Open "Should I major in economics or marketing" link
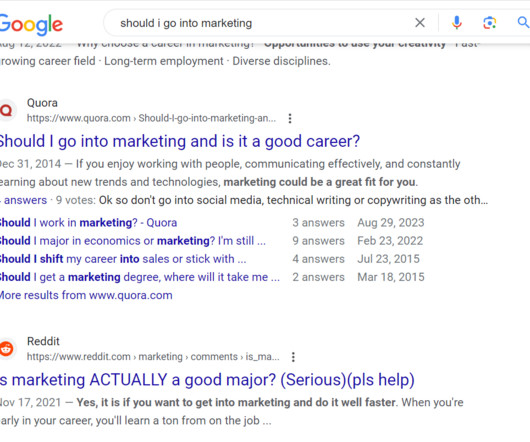The height and width of the screenshot is (442, 530). 133,241
